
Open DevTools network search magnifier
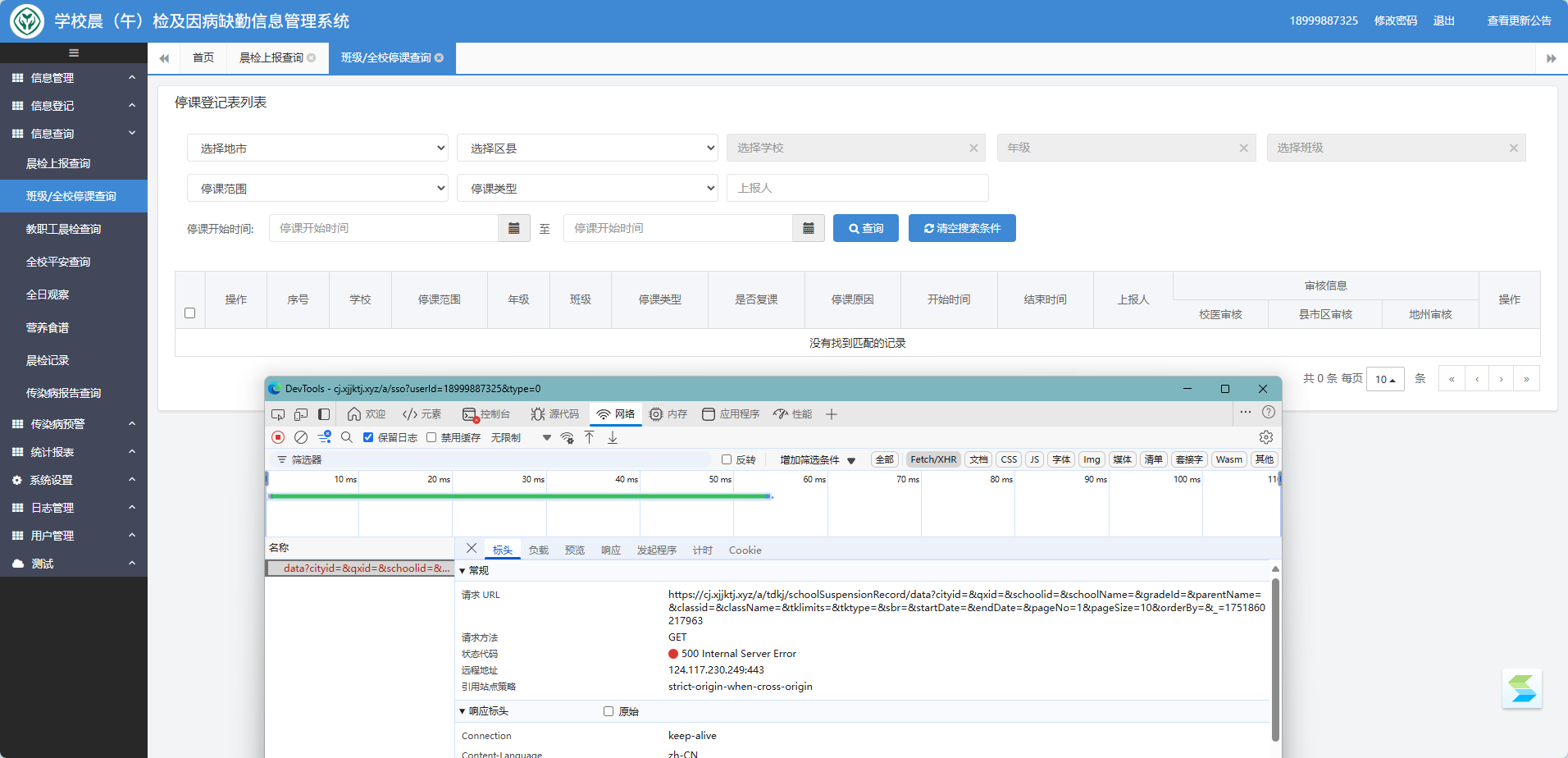pyautogui.click(x=347, y=438)
